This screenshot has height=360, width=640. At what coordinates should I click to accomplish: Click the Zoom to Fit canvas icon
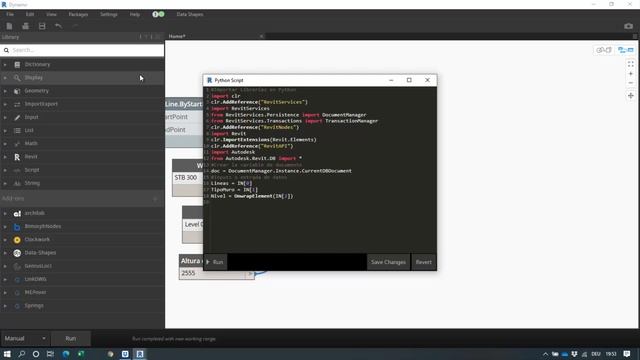click(x=631, y=64)
